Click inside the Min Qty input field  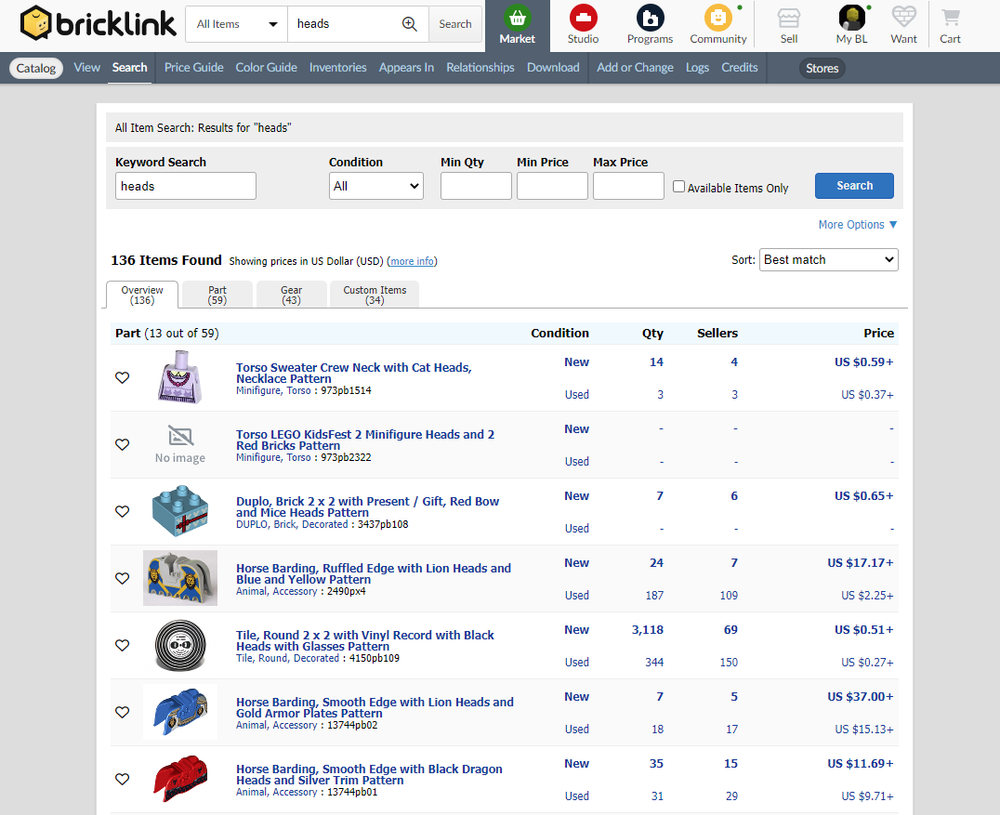(x=475, y=185)
